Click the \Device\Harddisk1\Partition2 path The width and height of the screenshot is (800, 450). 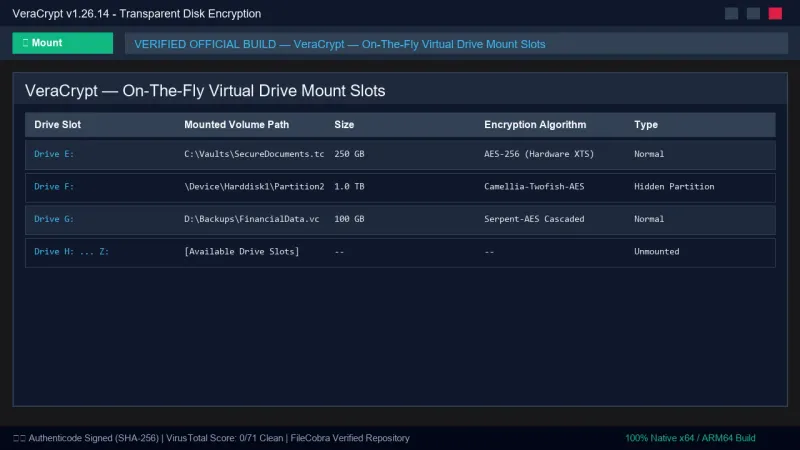(254, 187)
